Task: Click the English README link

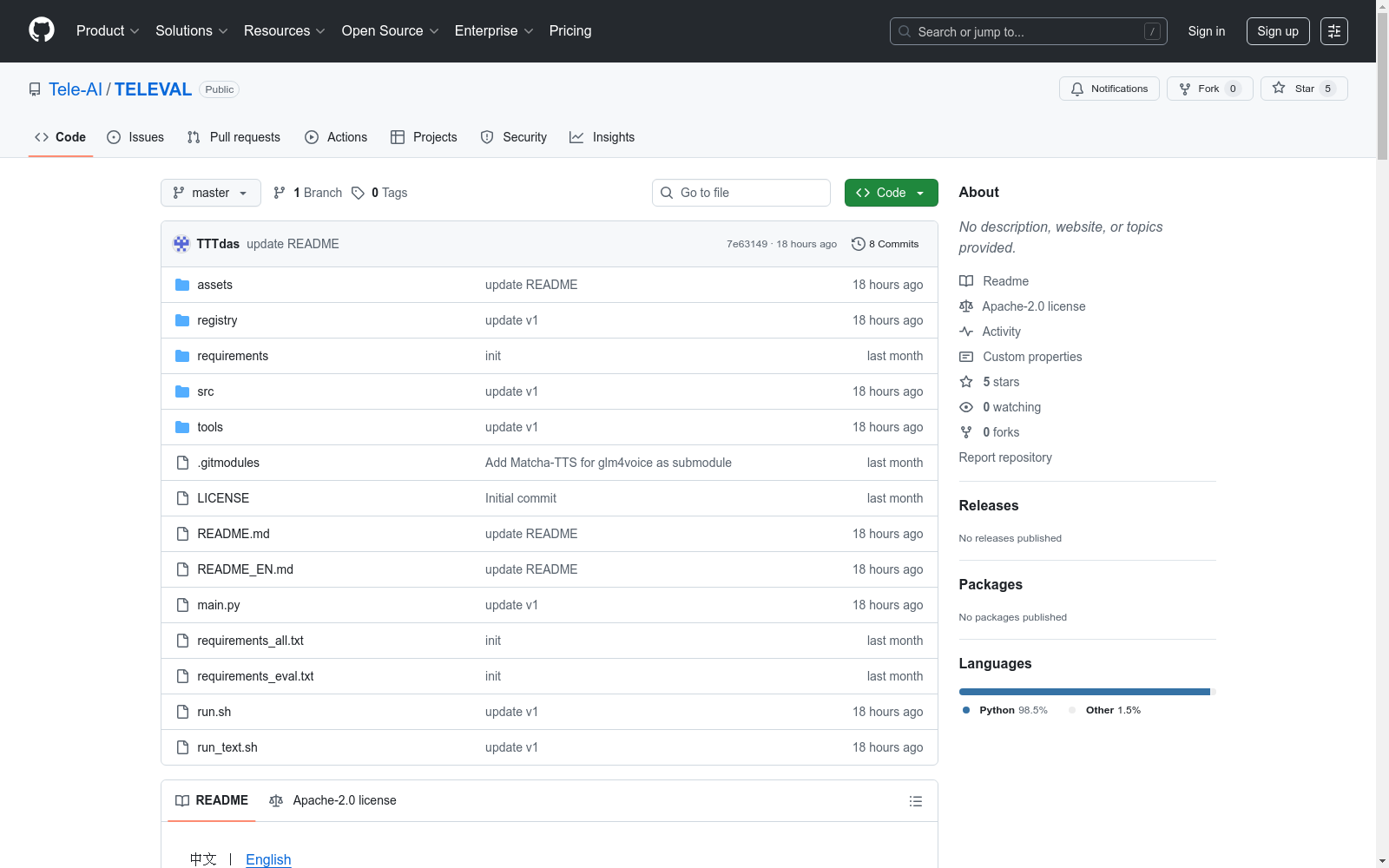Action: (x=268, y=859)
